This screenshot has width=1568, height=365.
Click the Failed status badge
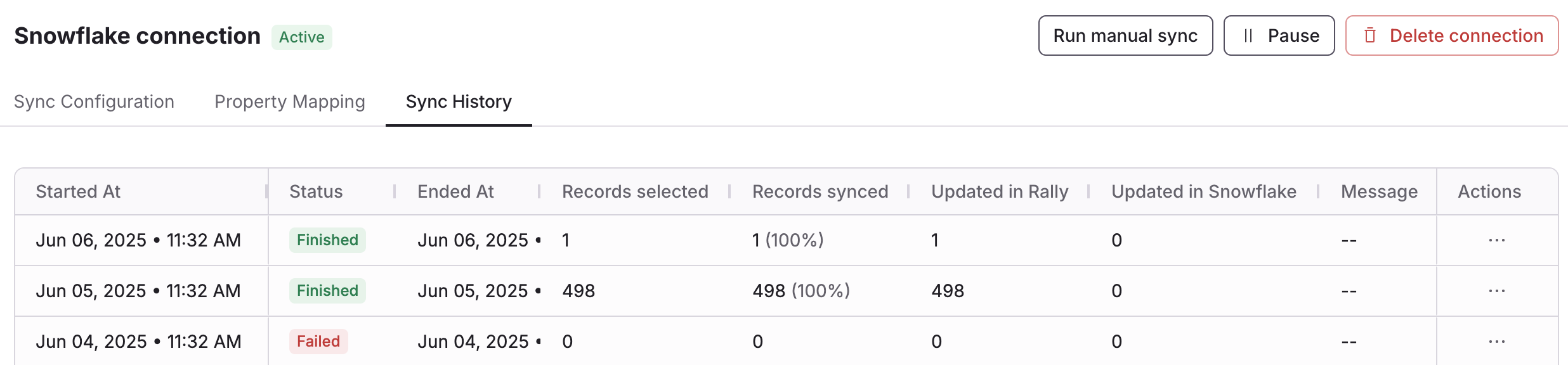click(318, 342)
